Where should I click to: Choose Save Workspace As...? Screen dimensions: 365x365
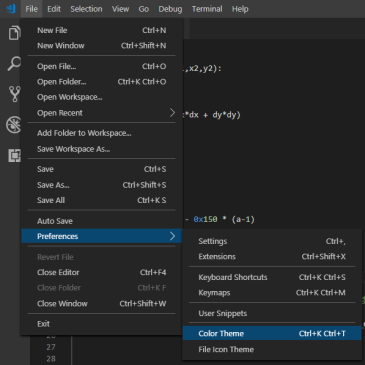point(101,149)
